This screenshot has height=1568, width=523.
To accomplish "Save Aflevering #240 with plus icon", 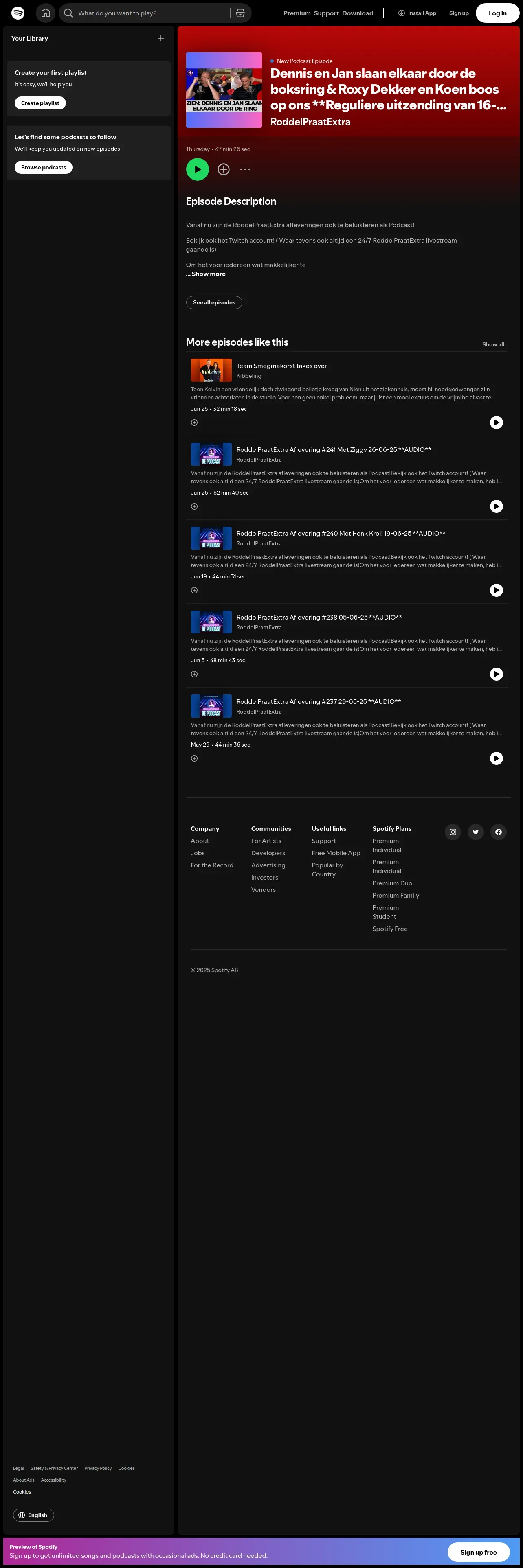I will [x=194, y=590].
